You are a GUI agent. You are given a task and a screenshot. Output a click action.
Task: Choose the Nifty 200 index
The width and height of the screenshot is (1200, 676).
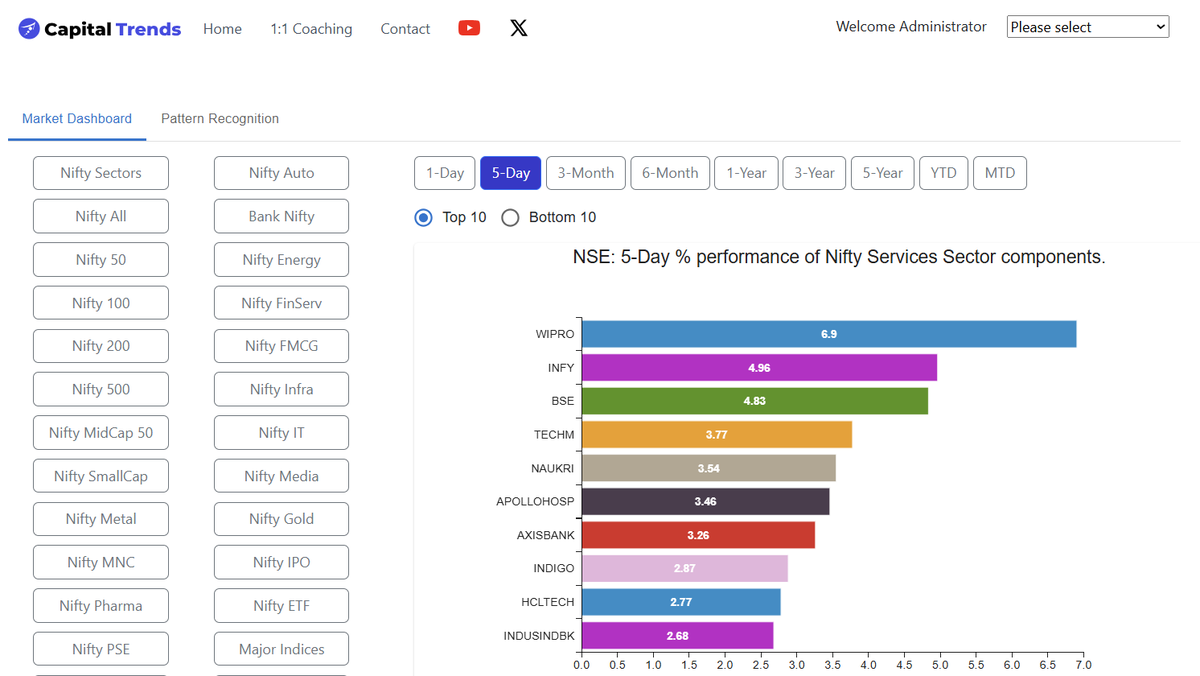click(x=101, y=346)
